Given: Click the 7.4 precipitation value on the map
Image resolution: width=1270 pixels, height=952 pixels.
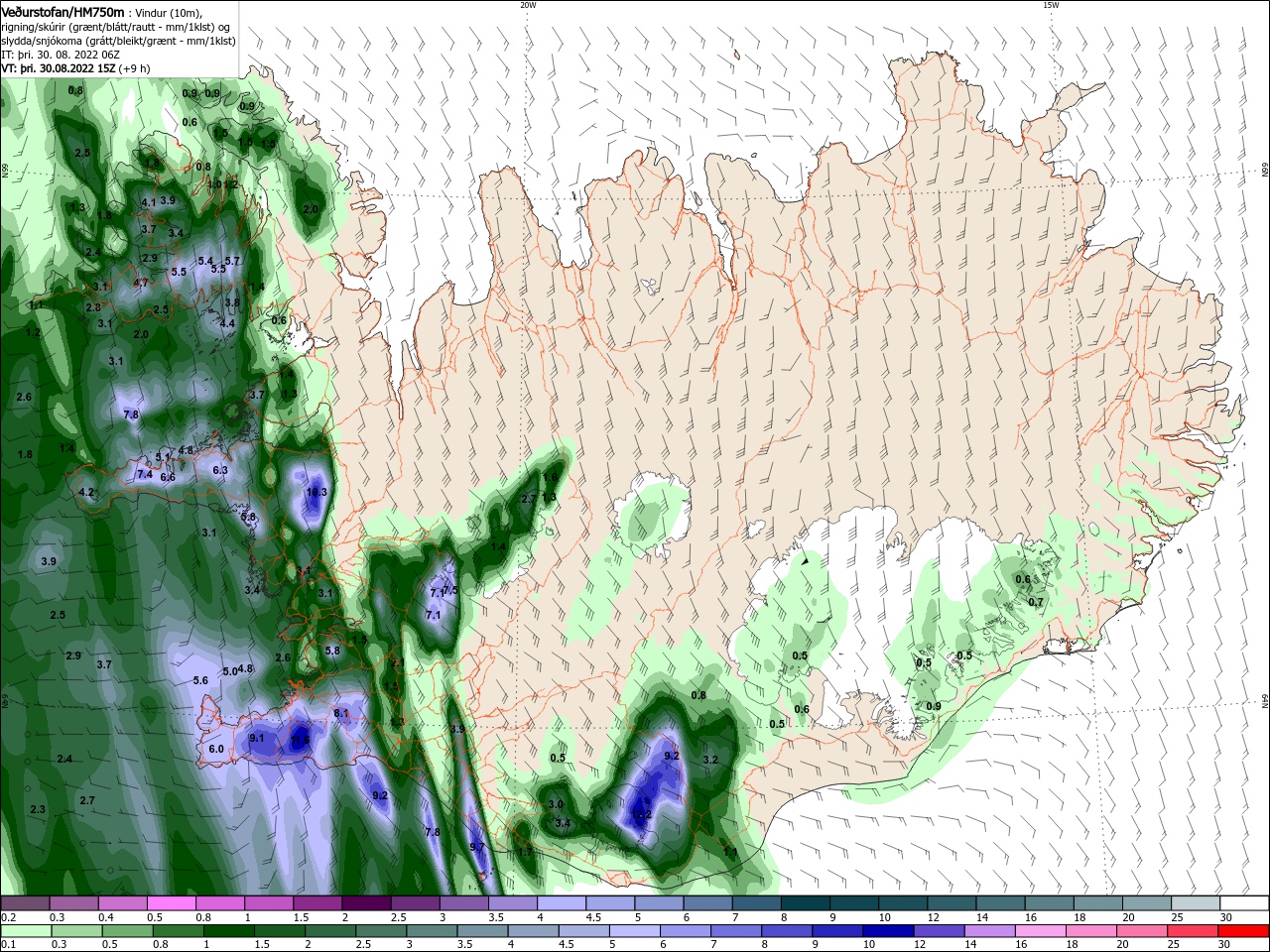Looking at the screenshot, I should tap(145, 474).
